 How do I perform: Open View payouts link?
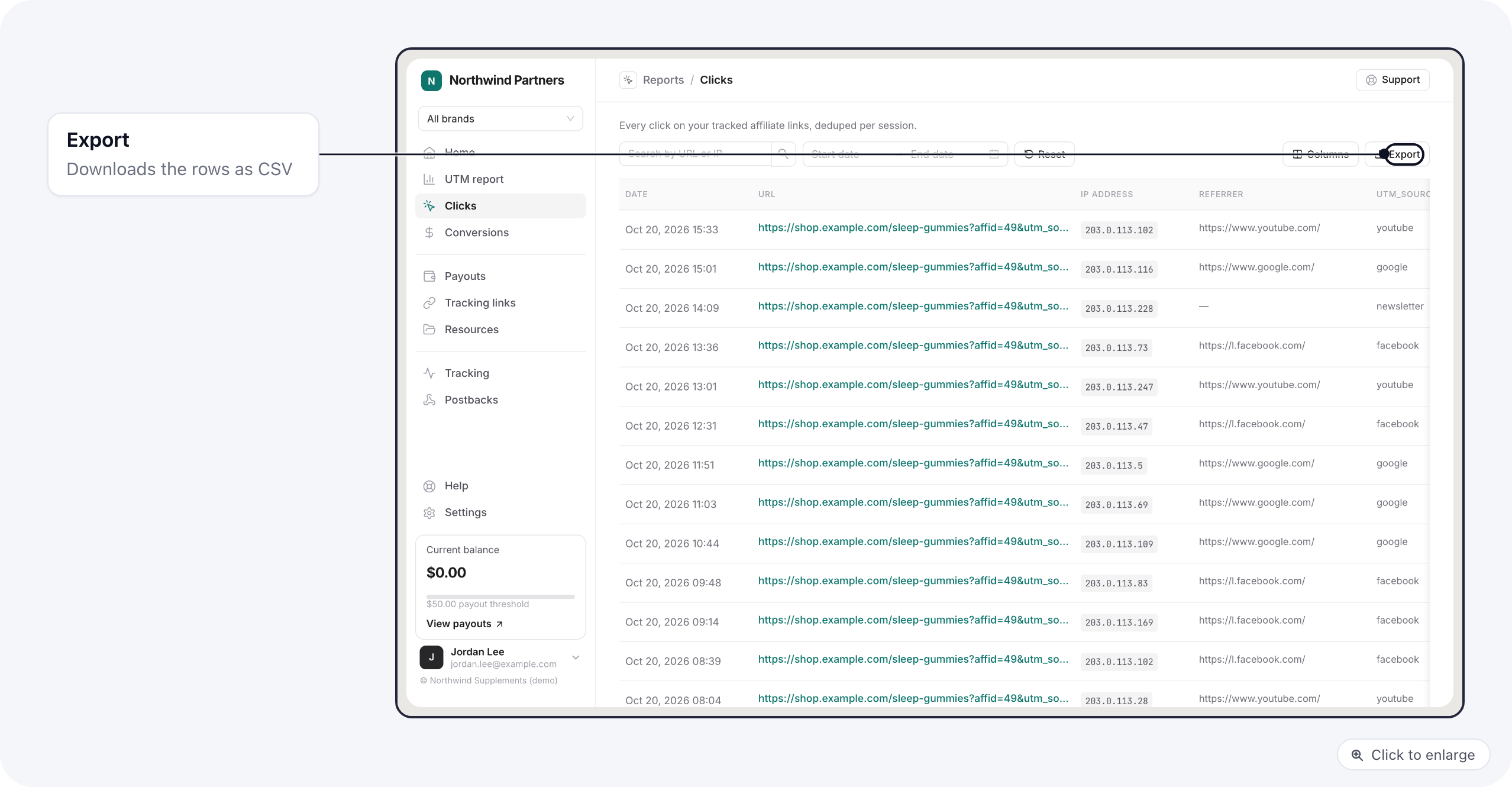(x=465, y=624)
